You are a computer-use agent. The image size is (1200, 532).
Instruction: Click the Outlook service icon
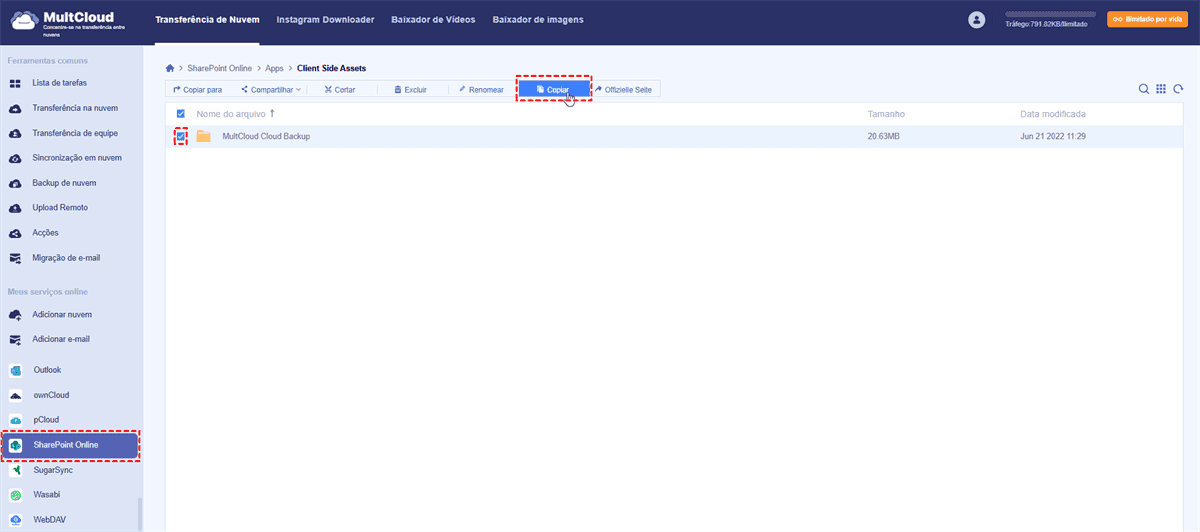(16, 370)
